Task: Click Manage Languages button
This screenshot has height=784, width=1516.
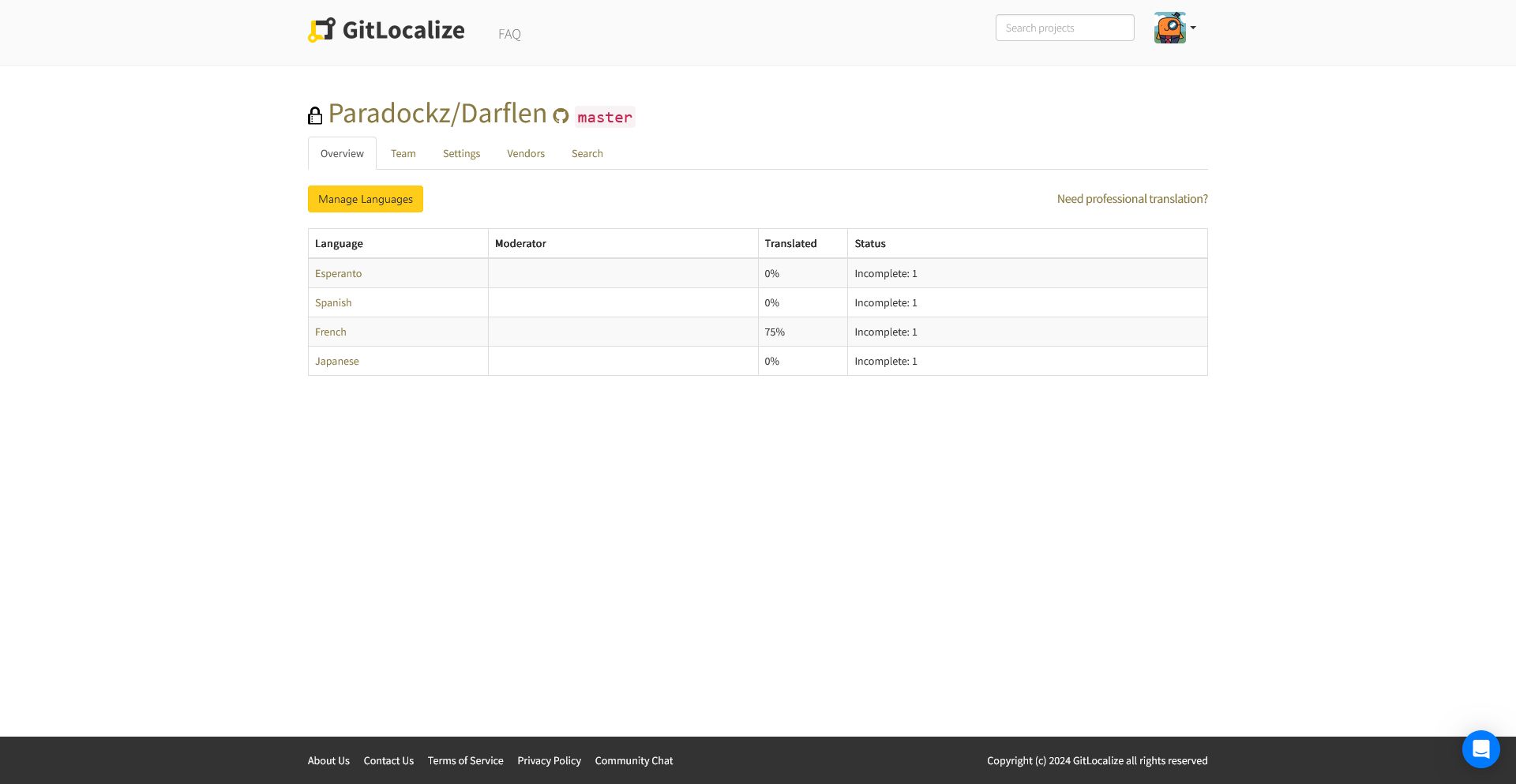Action: pyautogui.click(x=366, y=199)
